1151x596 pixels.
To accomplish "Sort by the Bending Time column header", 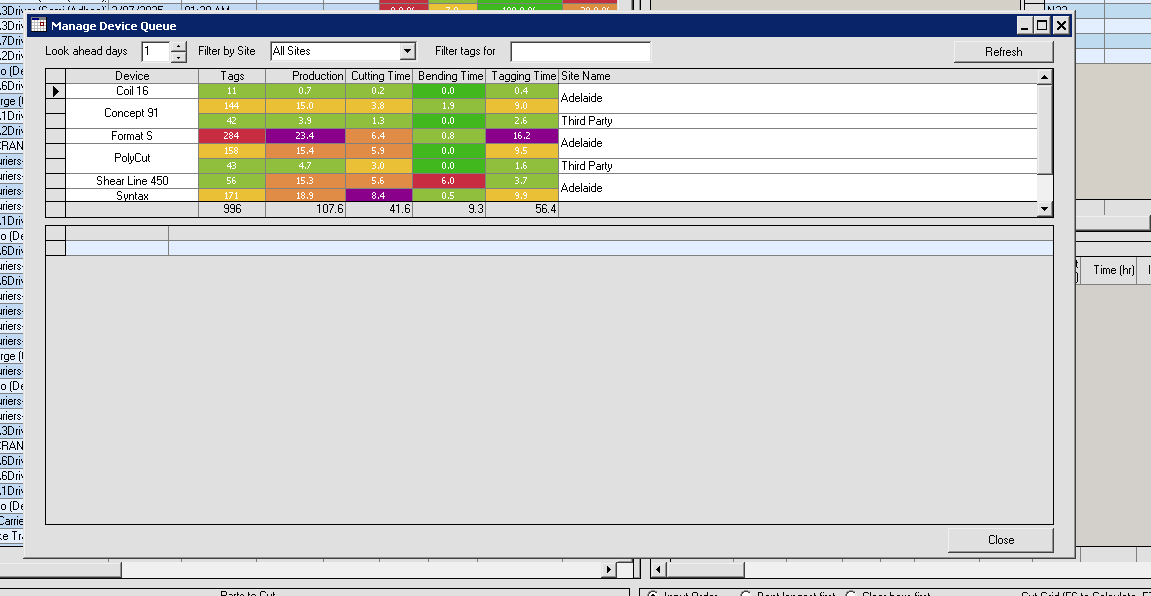I will 449,76.
